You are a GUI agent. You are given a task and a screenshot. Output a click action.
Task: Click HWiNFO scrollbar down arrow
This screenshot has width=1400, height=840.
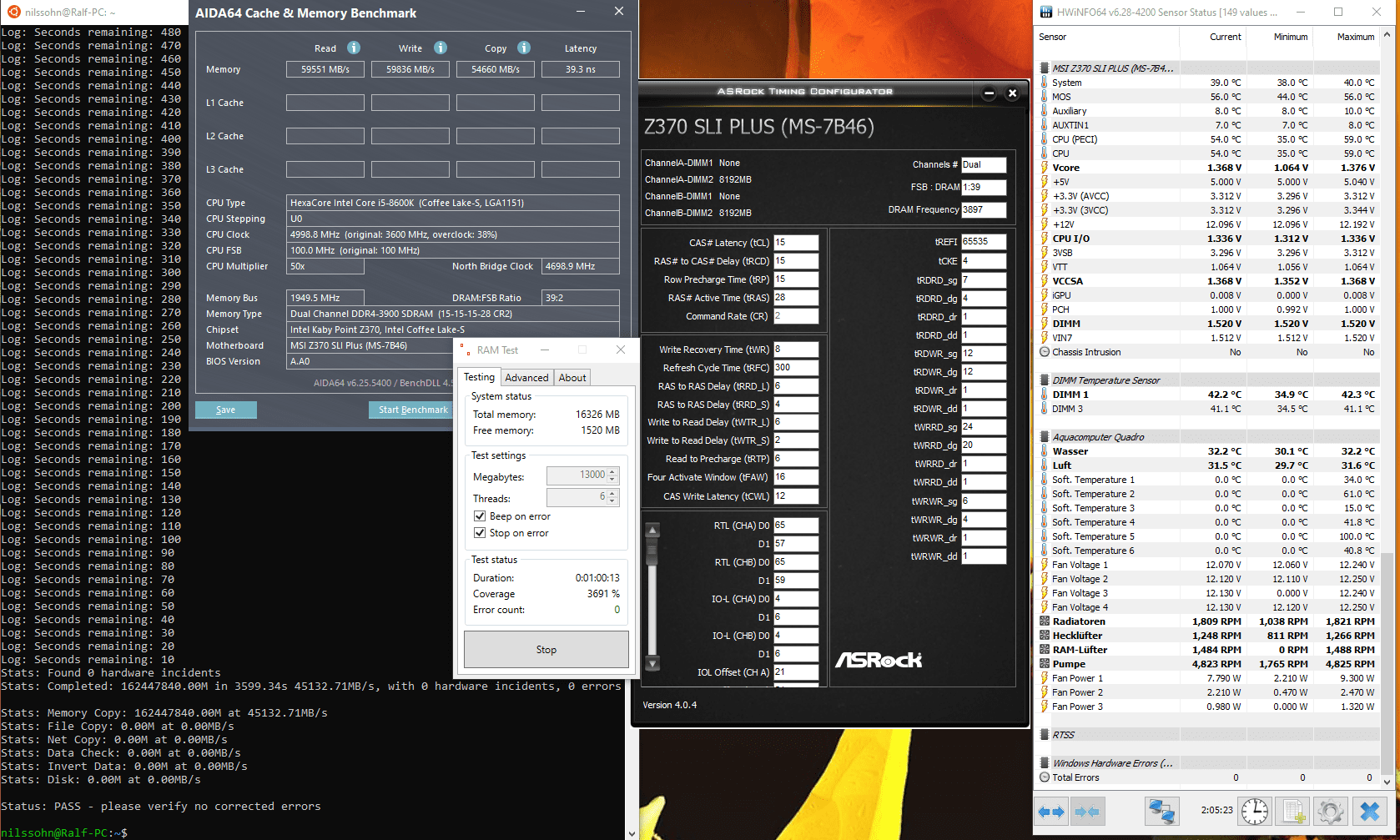point(1387,782)
